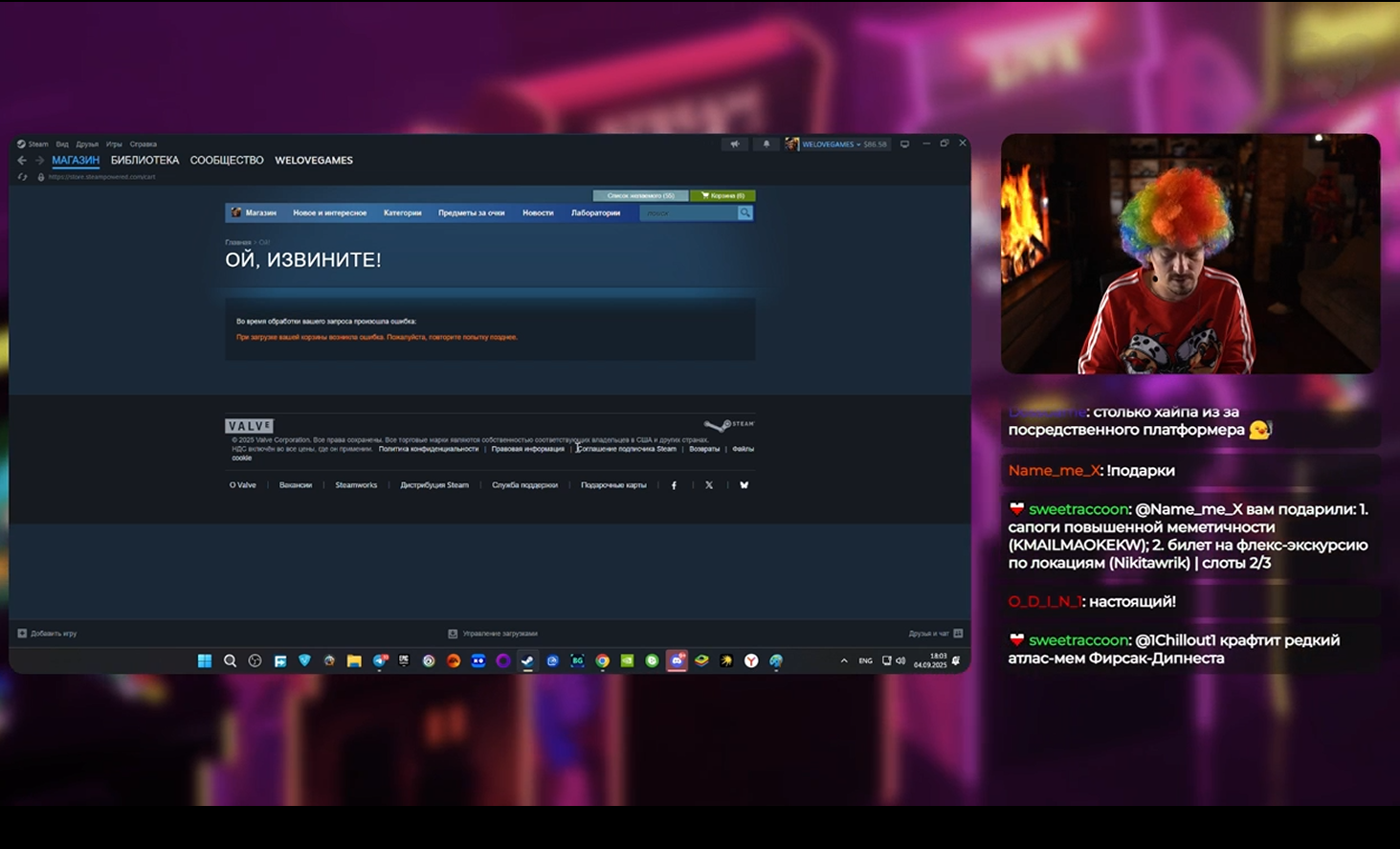Open Служба поддержки footer link

[x=524, y=485]
